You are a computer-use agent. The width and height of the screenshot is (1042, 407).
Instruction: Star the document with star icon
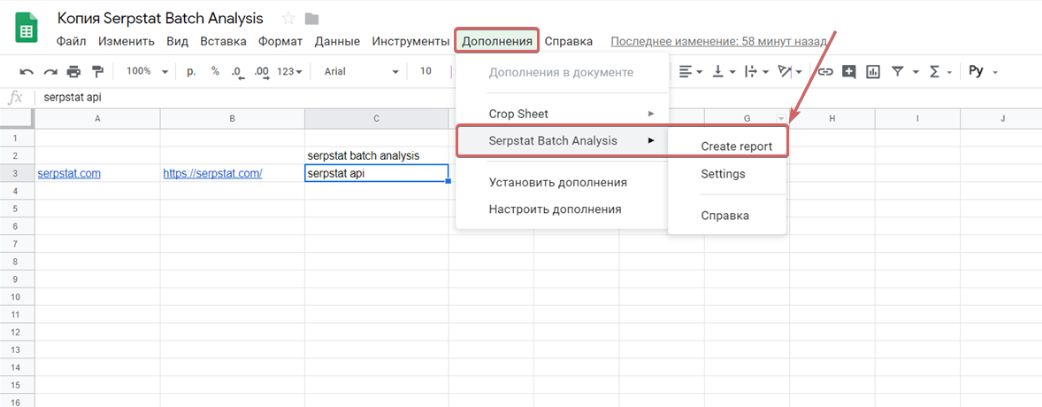288,19
